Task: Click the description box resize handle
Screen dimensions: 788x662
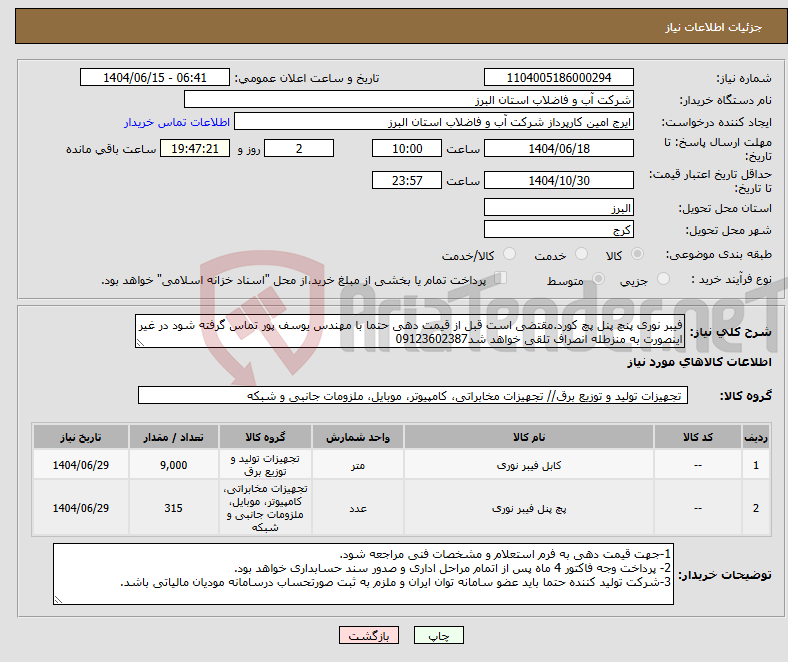Action: point(140,343)
